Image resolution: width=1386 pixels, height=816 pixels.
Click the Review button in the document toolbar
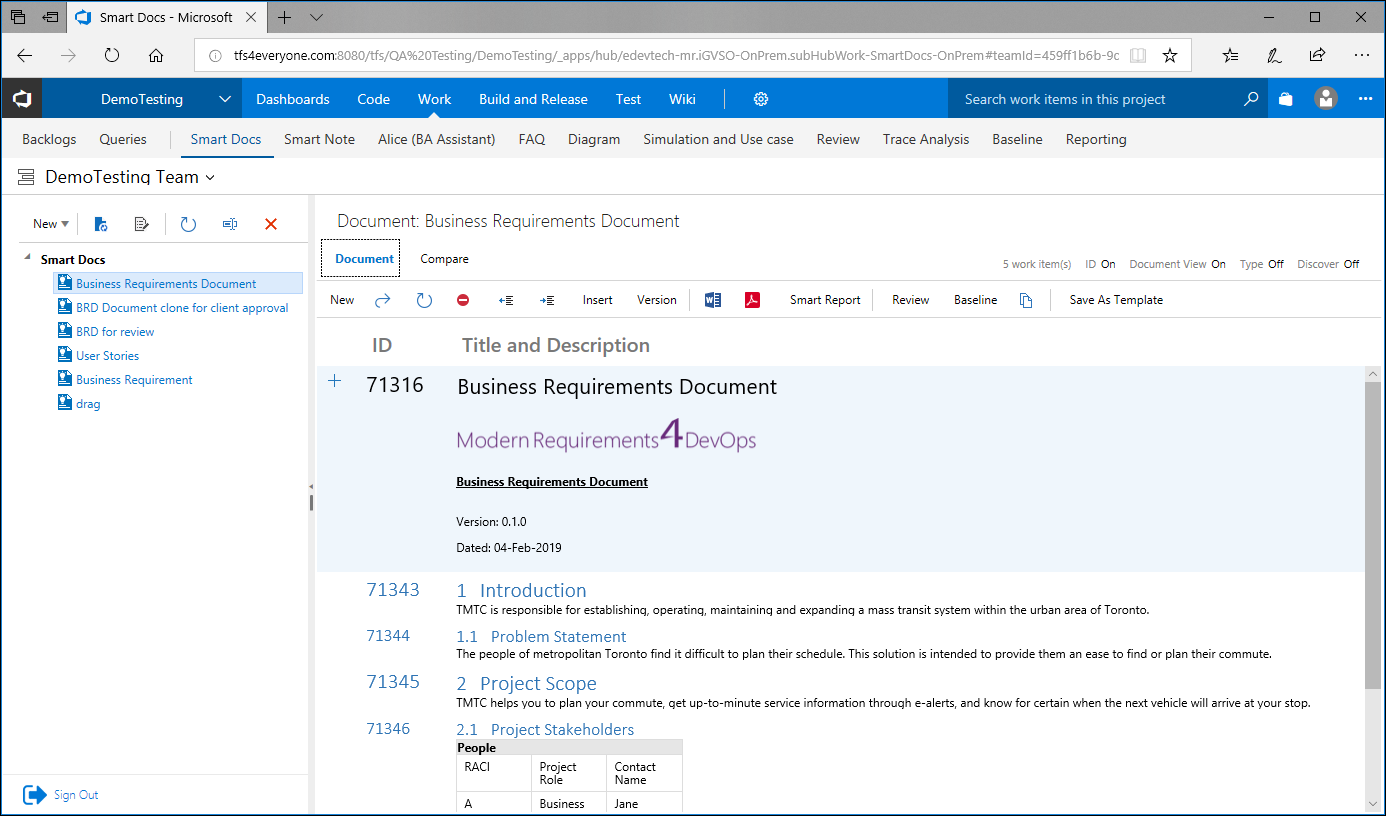pyautogui.click(x=911, y=300)
